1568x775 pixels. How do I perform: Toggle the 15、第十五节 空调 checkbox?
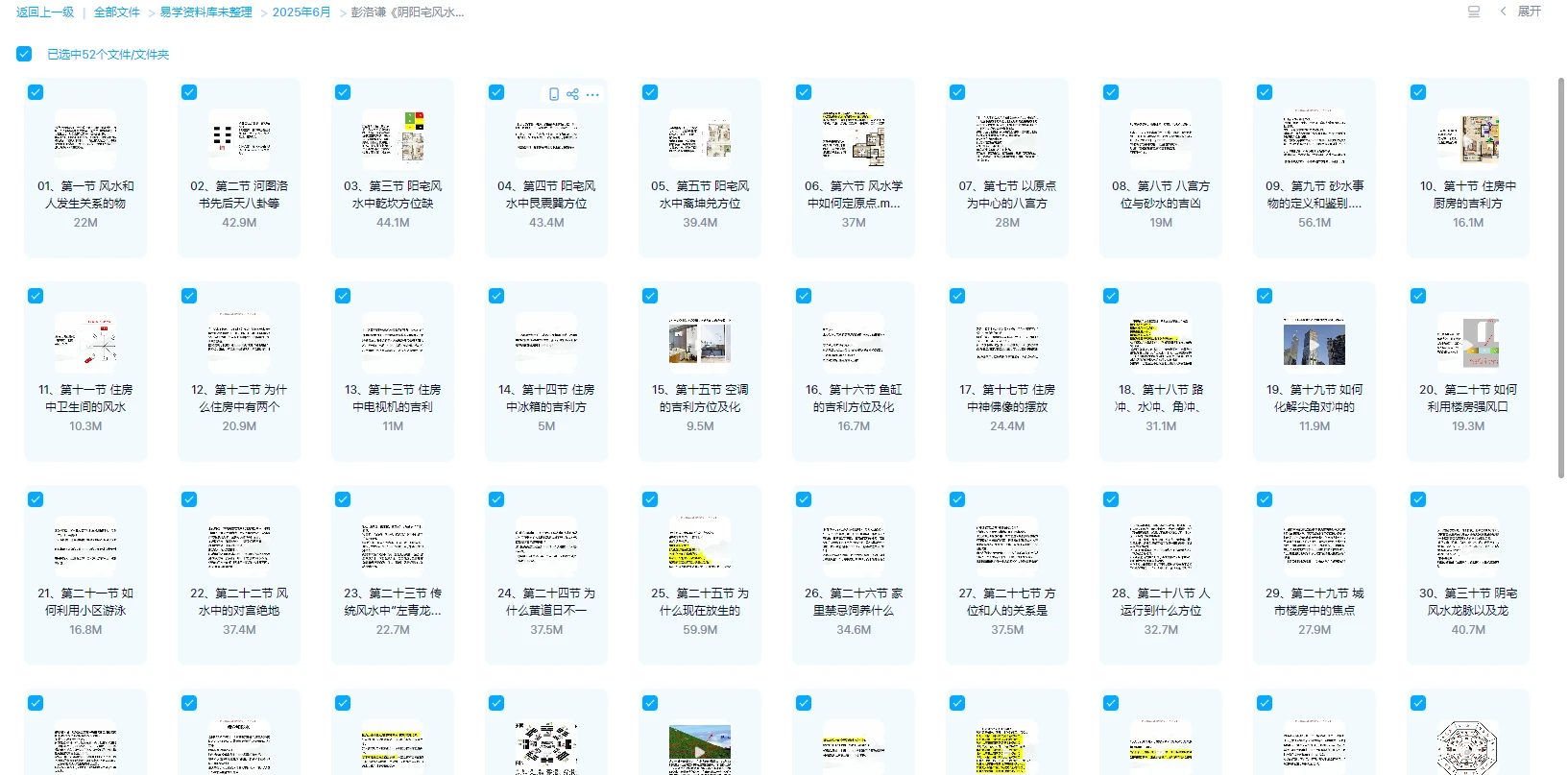point(650,296)
